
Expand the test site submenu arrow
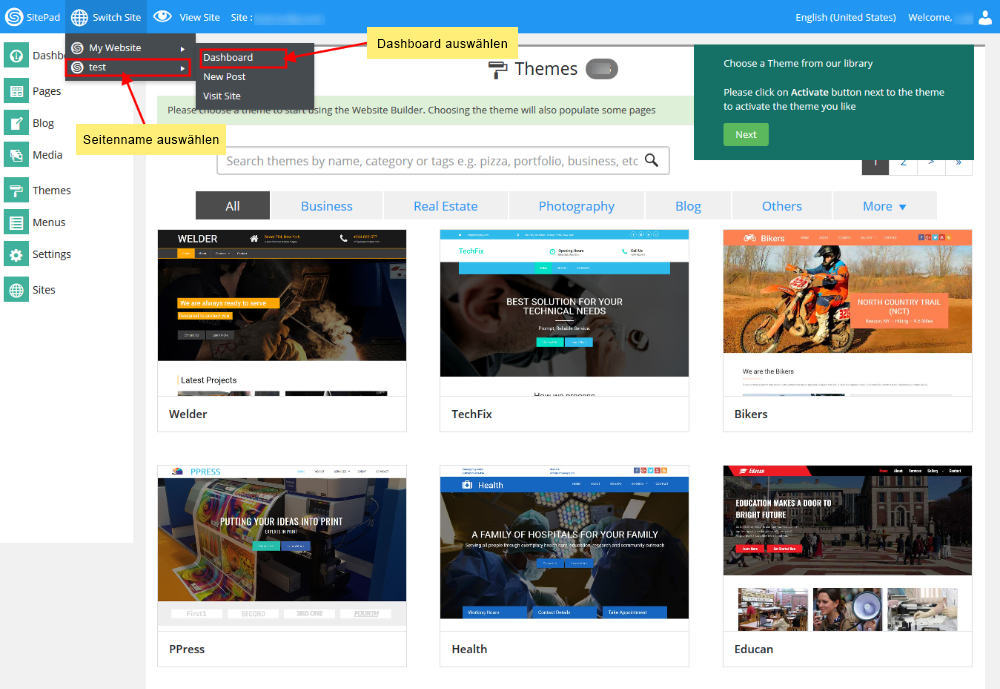point(182,68)
